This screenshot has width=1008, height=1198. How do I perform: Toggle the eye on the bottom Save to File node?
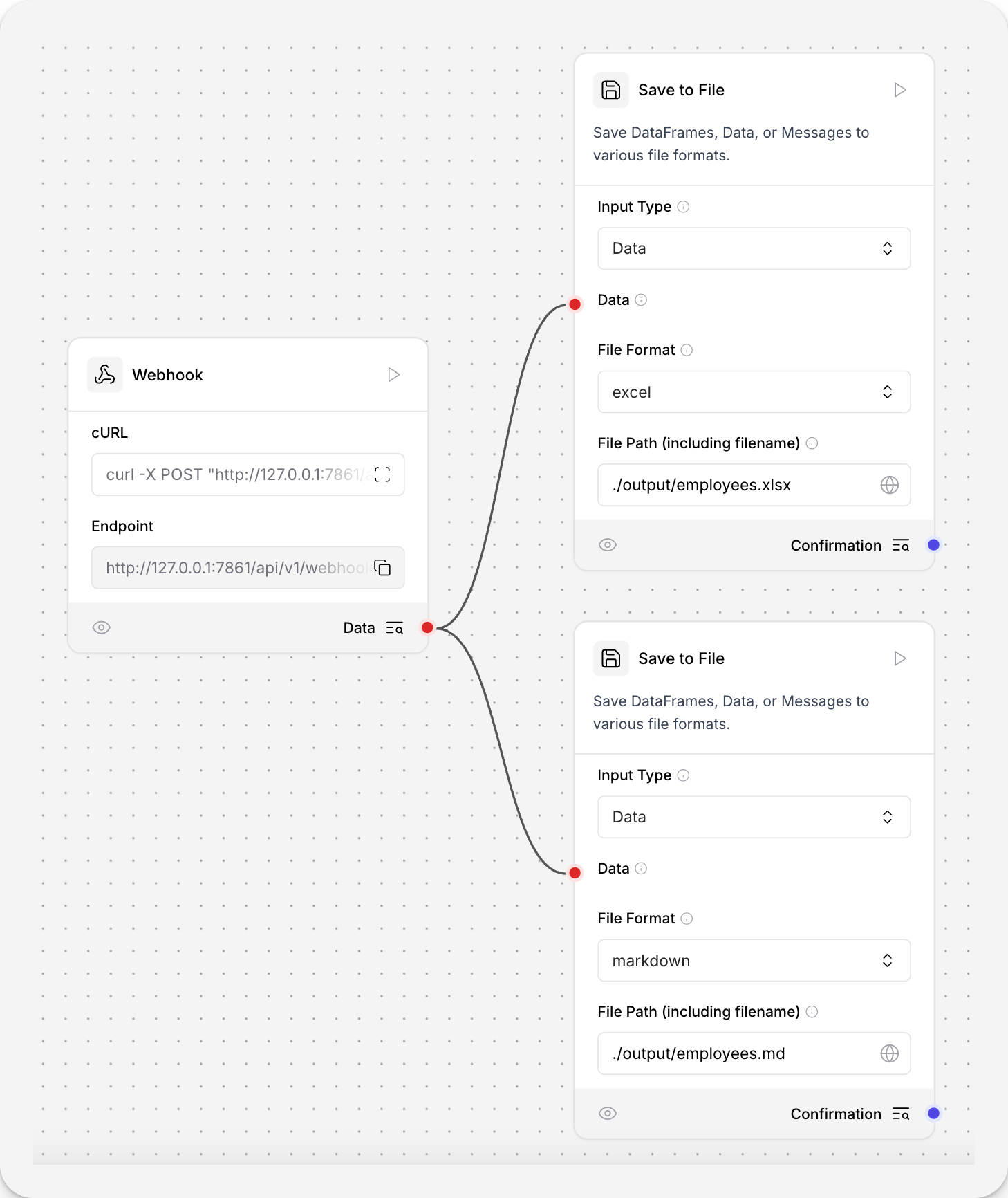click(608, 1114)
